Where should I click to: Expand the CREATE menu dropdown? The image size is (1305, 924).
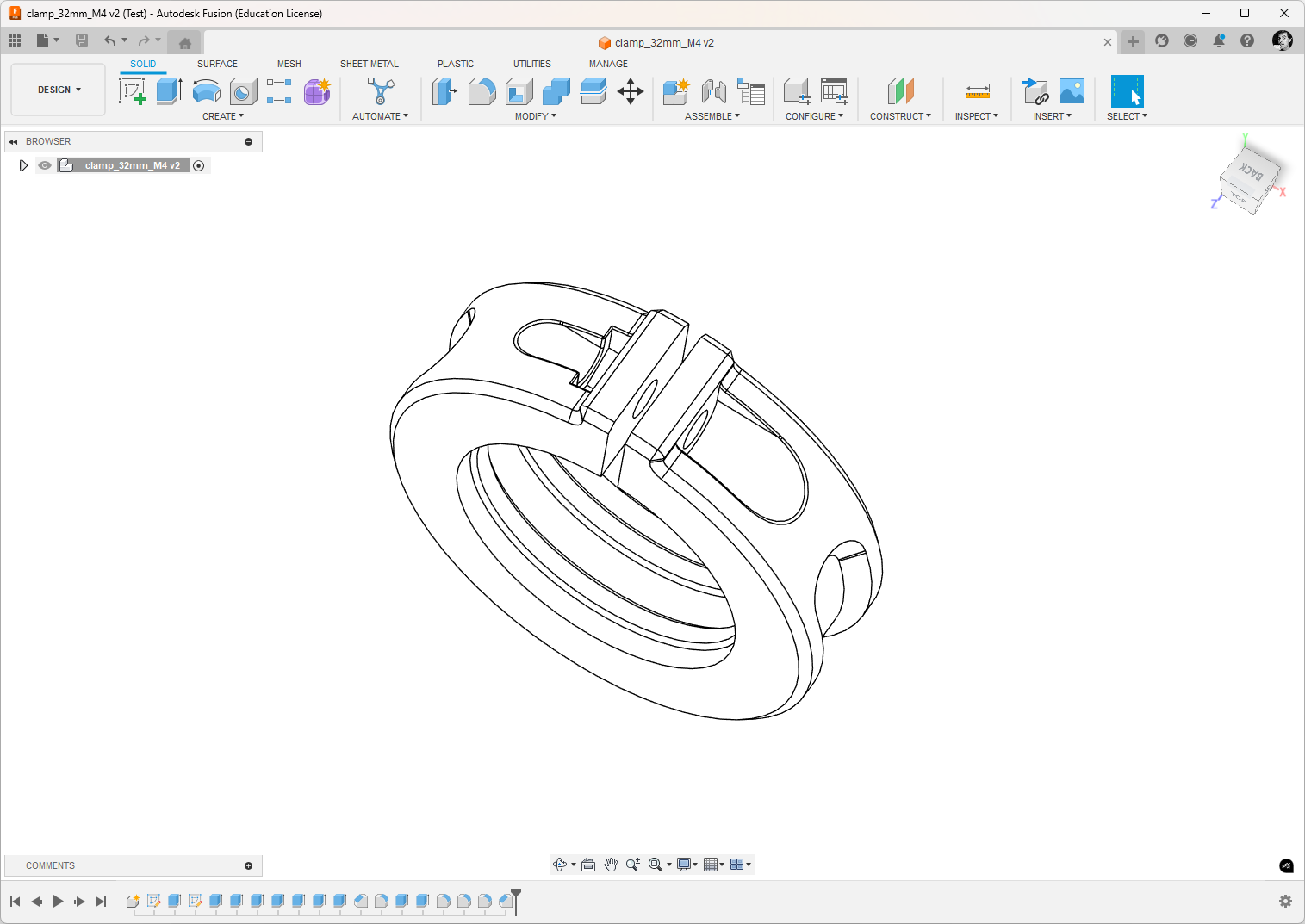pos(223,116)
